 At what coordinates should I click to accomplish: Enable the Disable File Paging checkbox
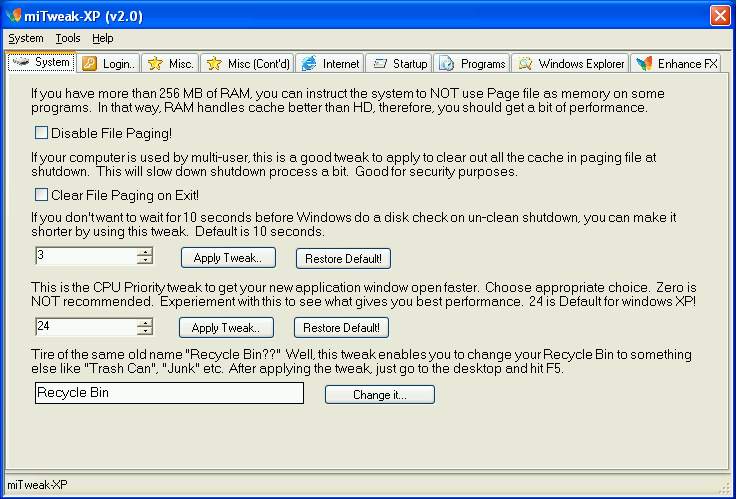pyautogui.click(x=41, y=133)
